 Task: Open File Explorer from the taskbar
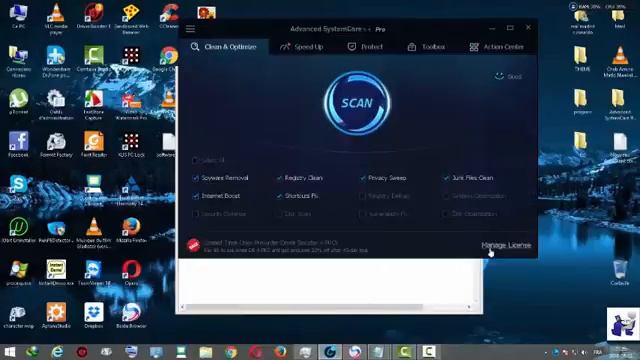206,352
